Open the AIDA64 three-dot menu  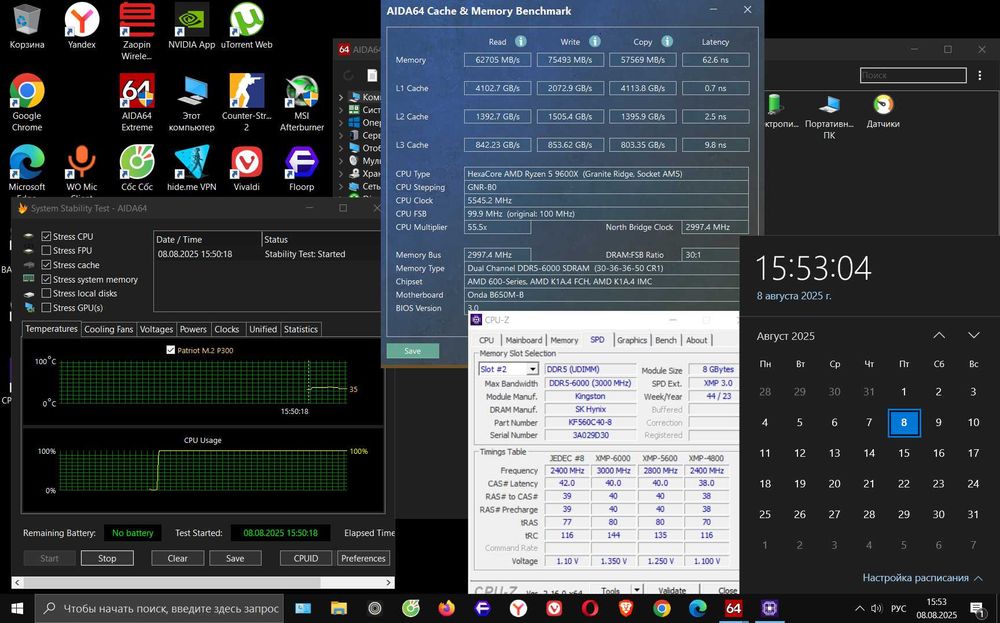point(980,75)
